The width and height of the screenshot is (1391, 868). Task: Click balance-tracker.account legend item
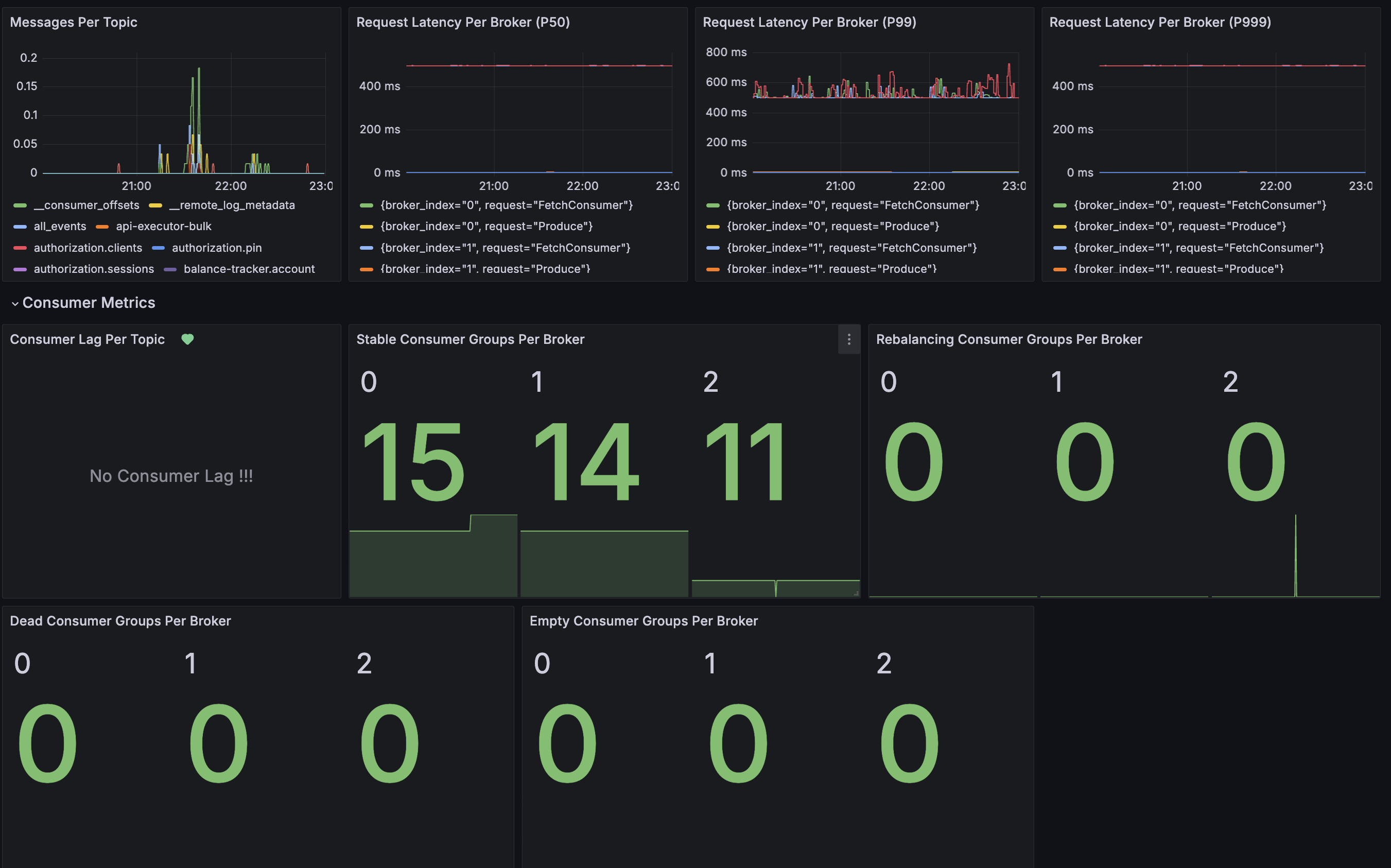tap(249, 269)
